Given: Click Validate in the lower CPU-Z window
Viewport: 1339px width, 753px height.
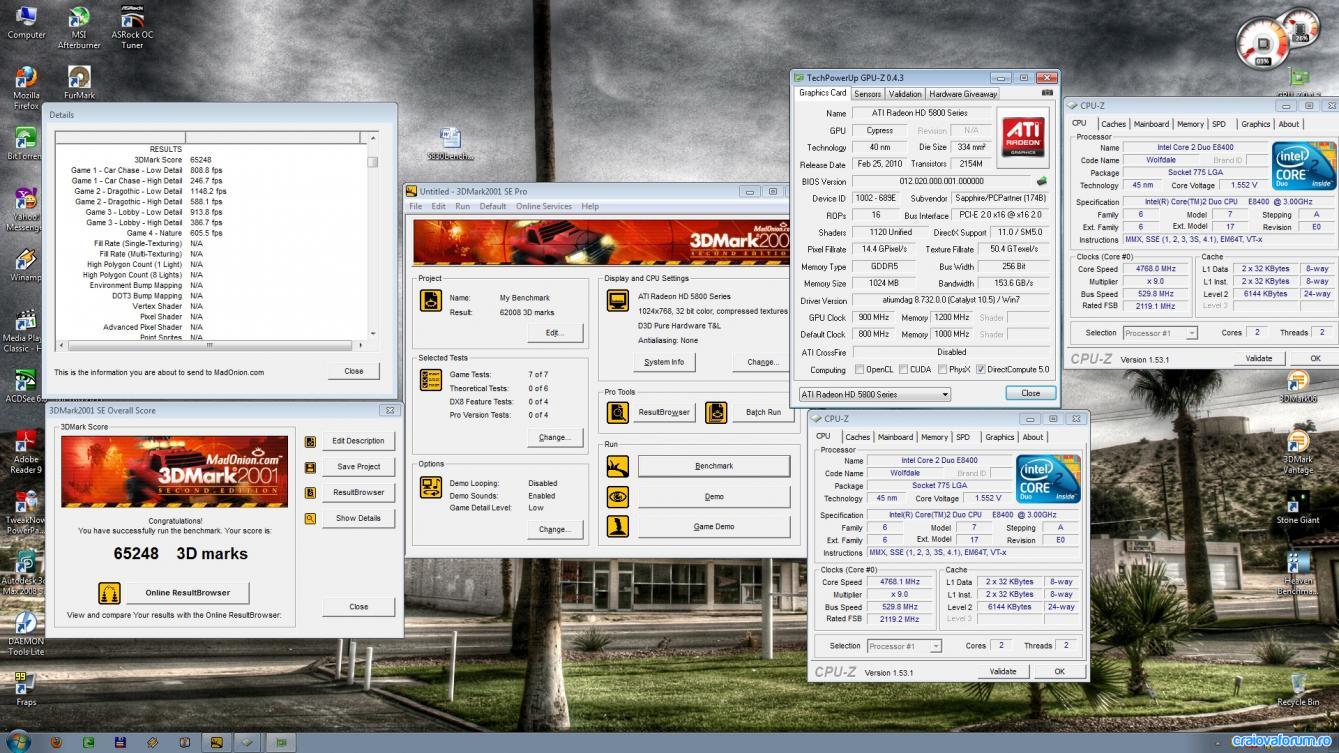Looking at the screenshot, I should 1003,672.
